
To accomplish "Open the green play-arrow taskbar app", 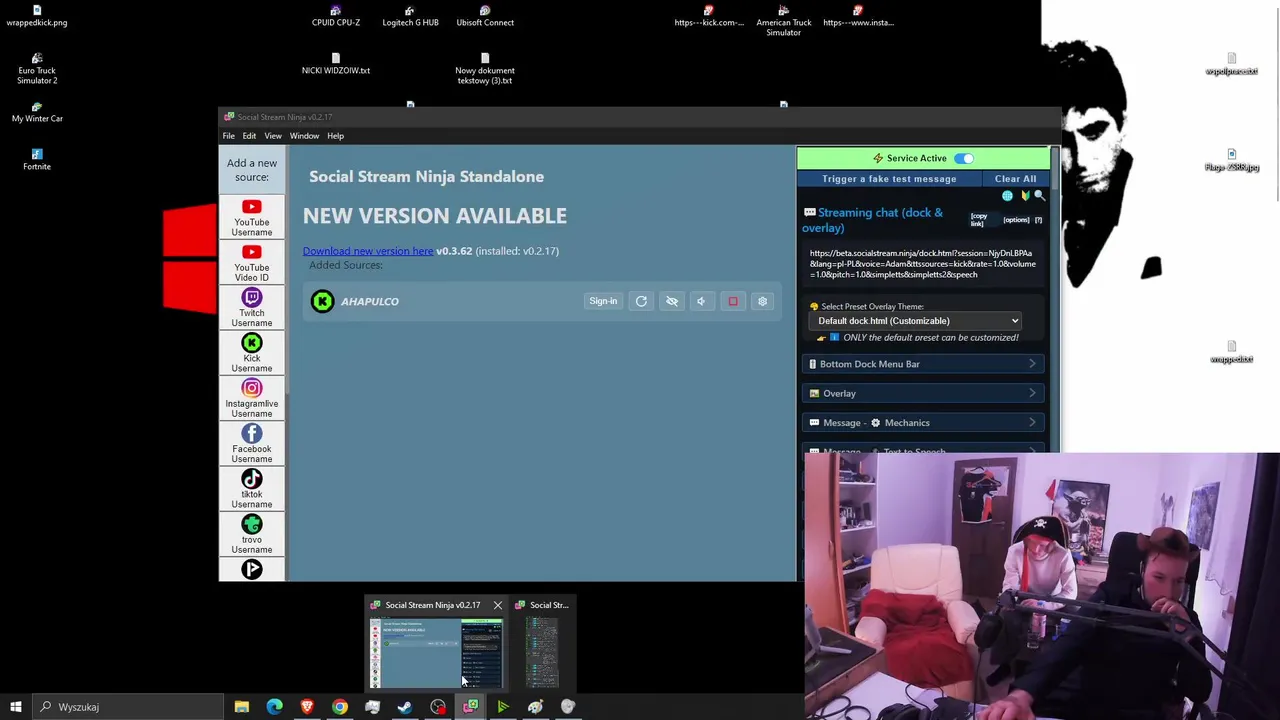I will coord(503,707).
